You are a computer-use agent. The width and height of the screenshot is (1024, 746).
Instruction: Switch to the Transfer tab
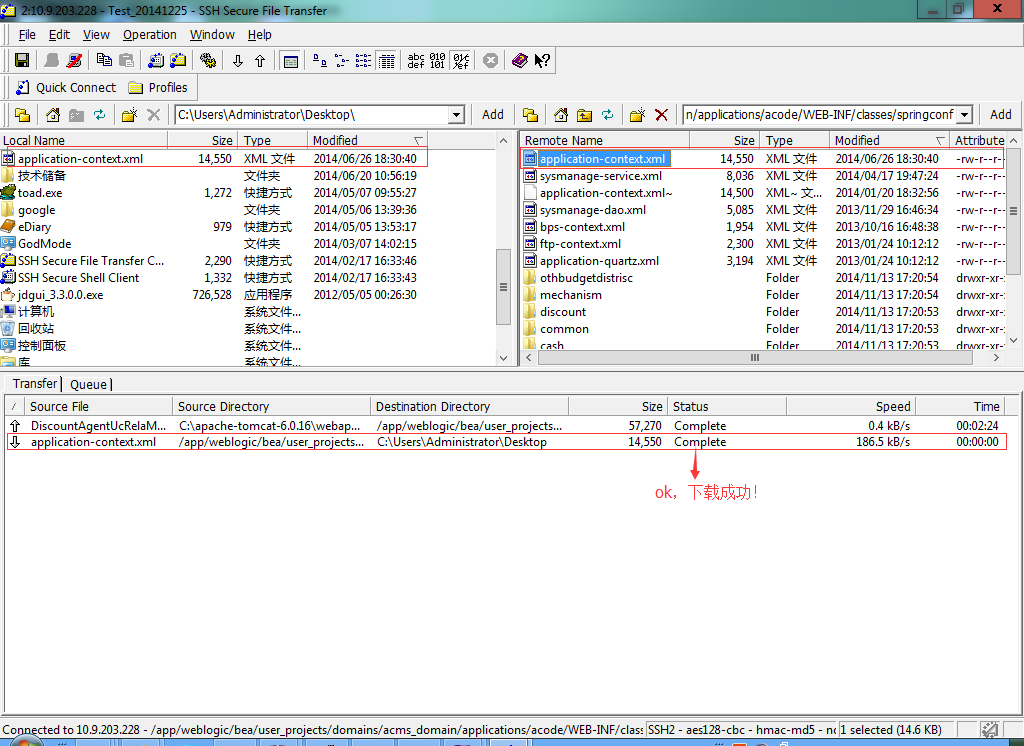(x=35, y=383)
